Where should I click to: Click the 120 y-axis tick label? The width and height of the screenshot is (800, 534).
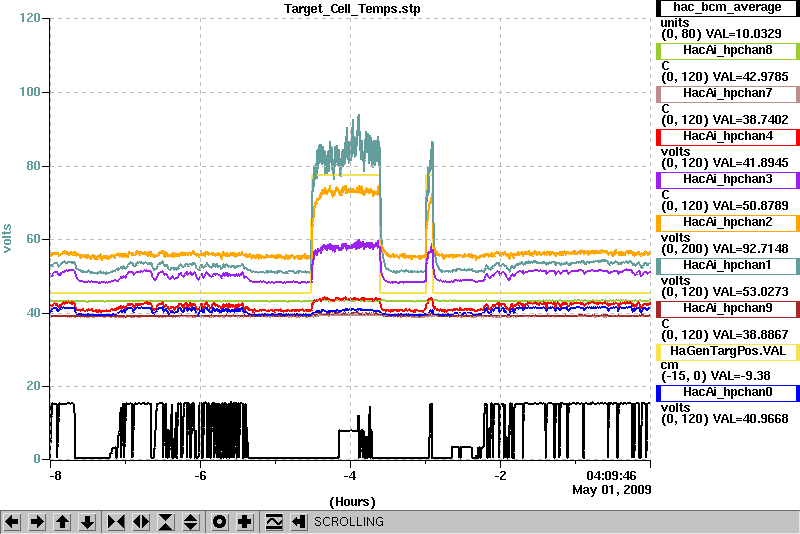[x=30, y=18]
